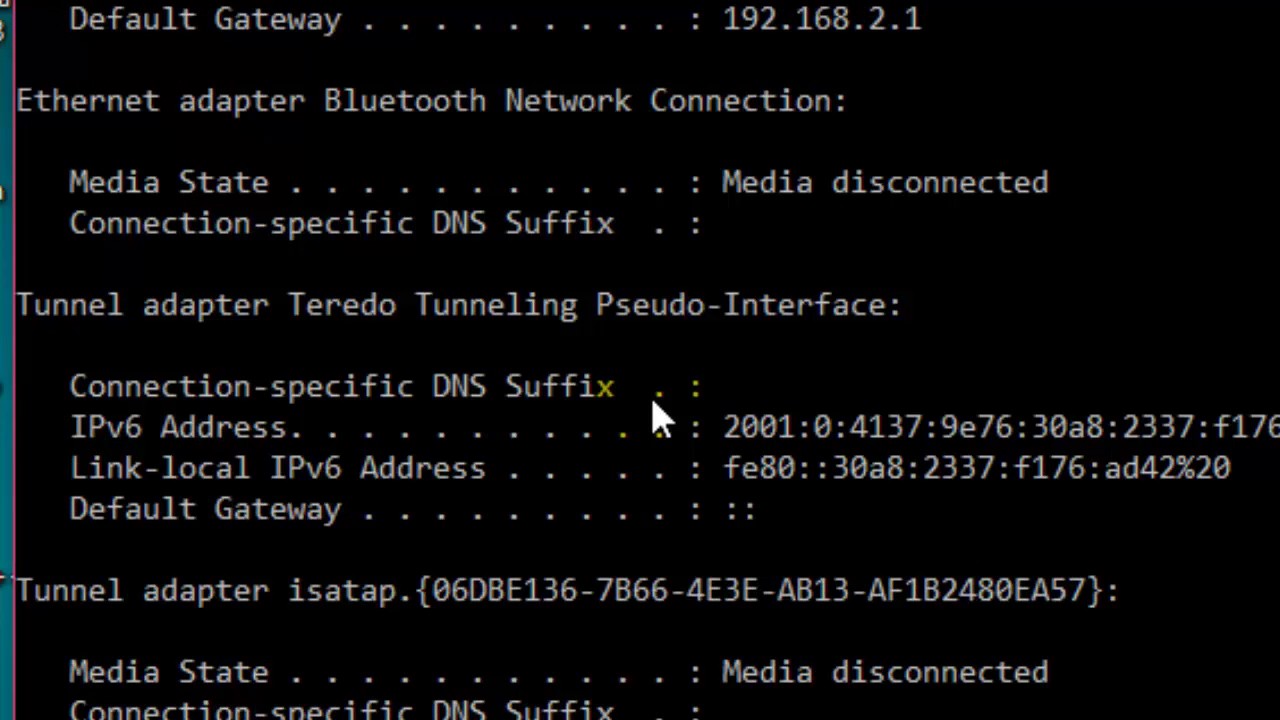
Task: Click the :: gateway value under Teredo
Action: (740, 510)
